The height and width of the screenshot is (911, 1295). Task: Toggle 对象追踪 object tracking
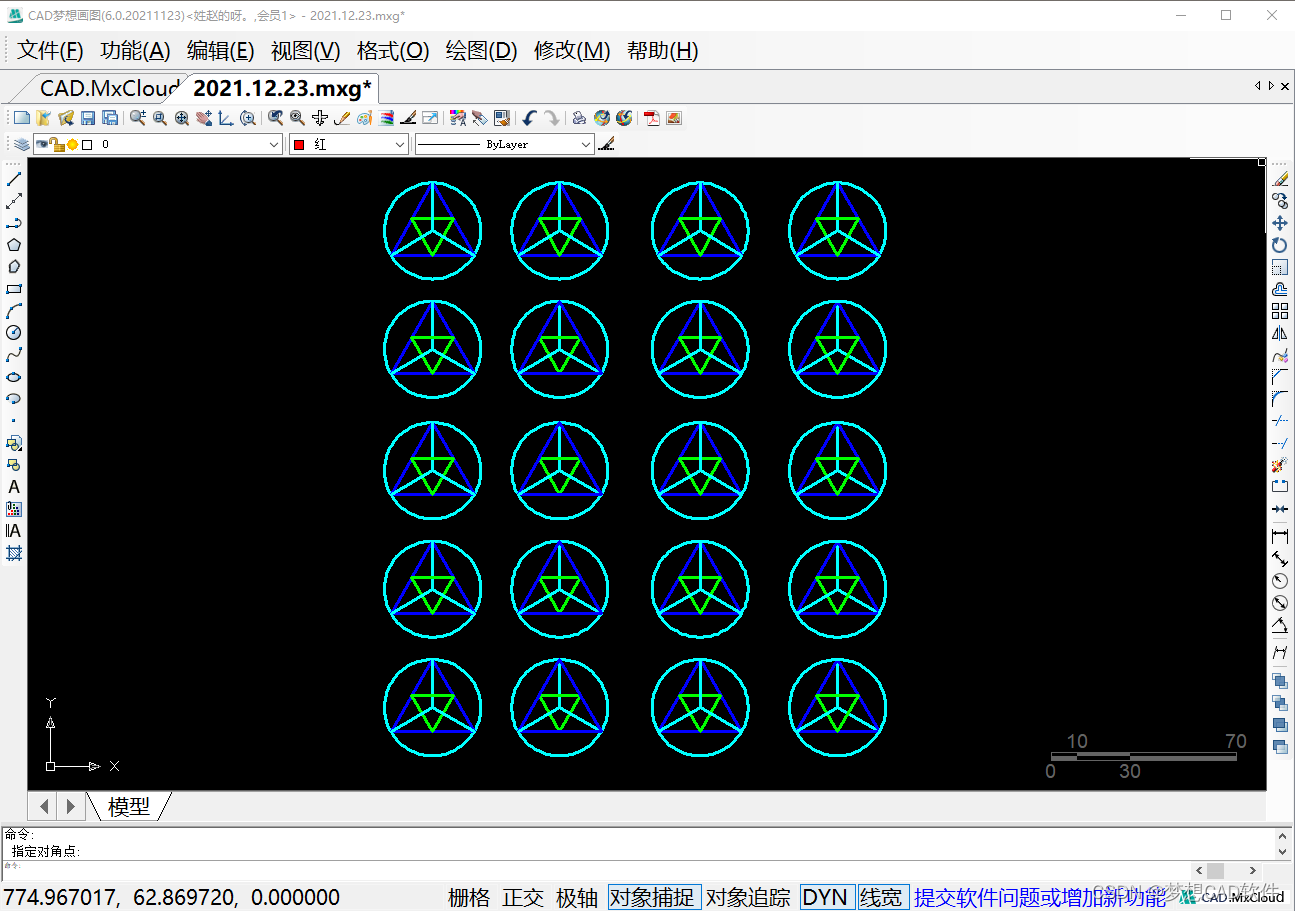[748, 897]
